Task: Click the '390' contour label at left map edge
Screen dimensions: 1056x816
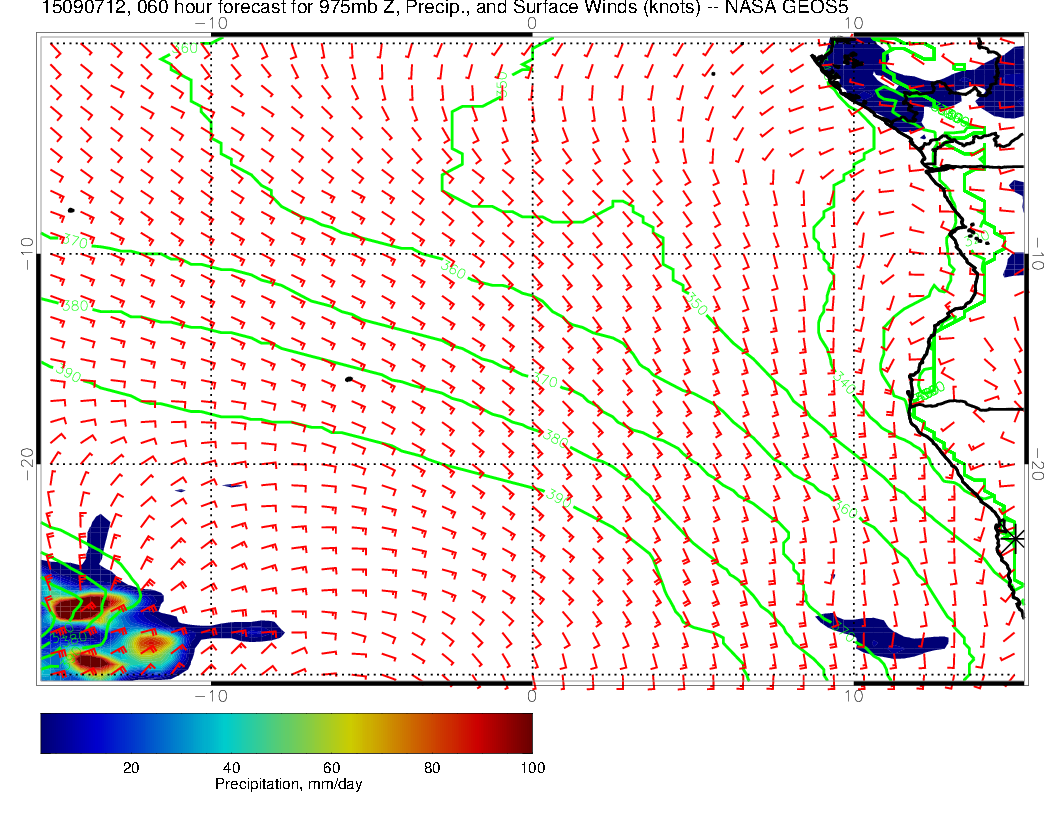Action: click(x=68, y=372)
